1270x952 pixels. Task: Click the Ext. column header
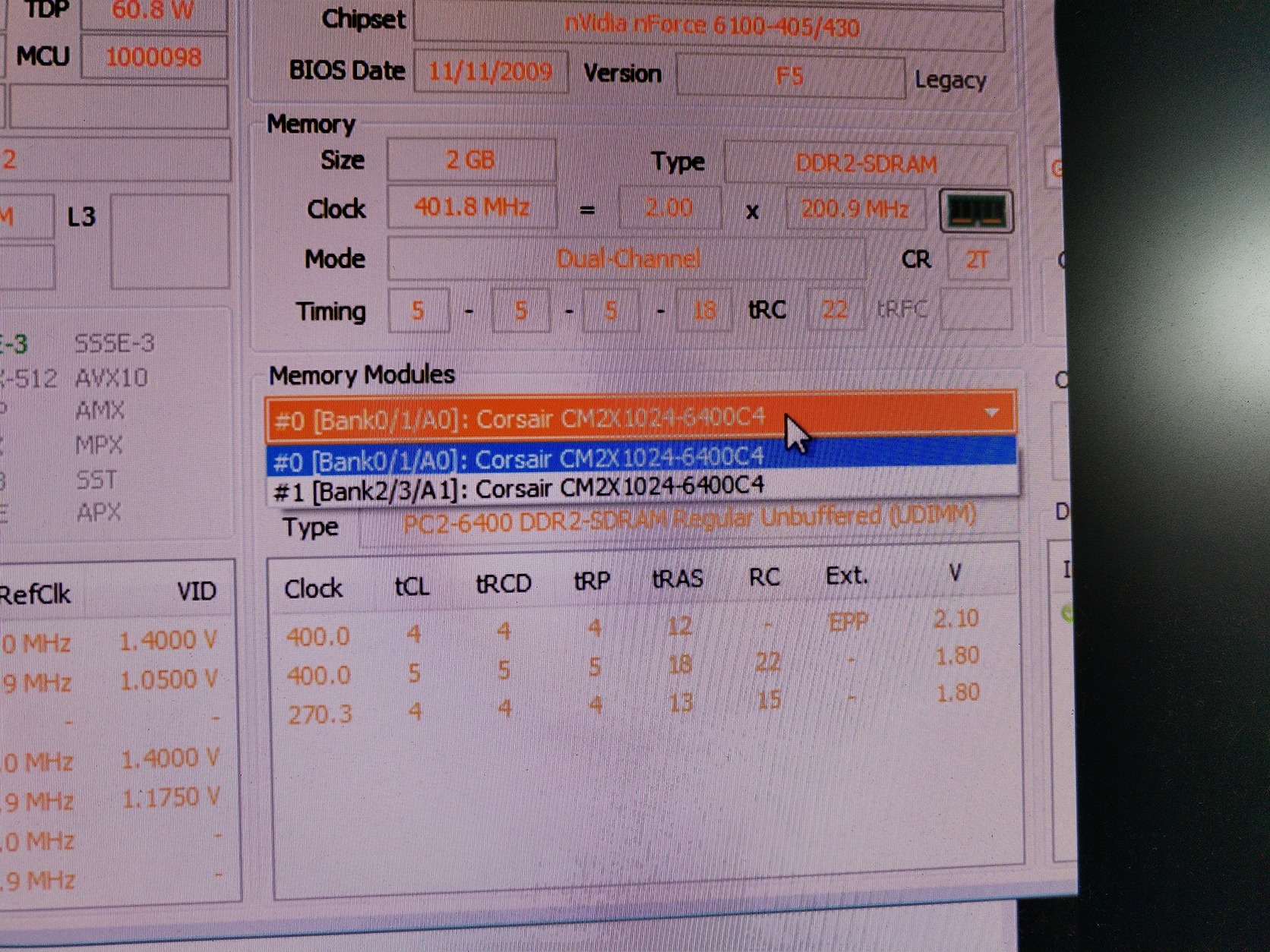(846, 575)
